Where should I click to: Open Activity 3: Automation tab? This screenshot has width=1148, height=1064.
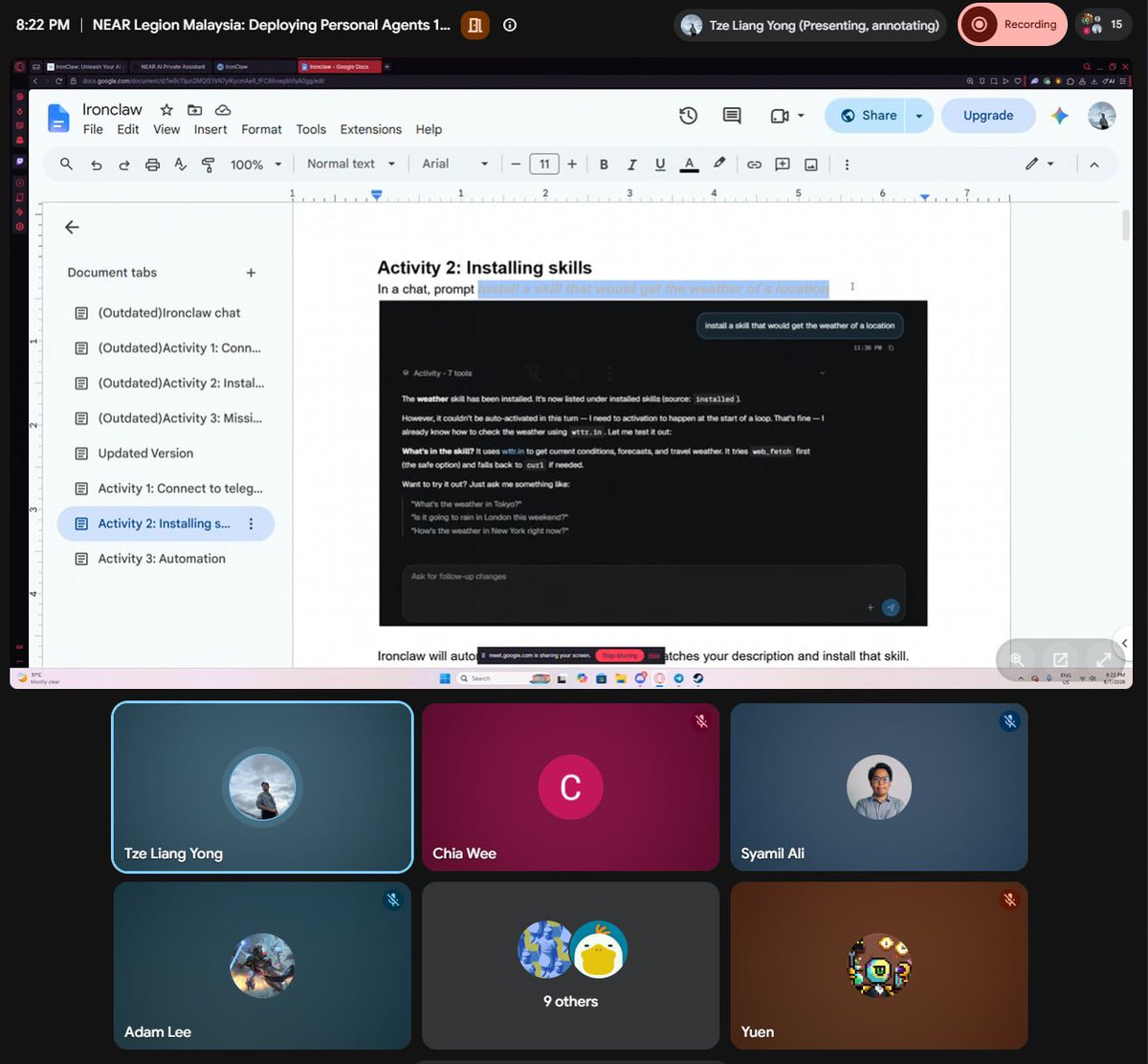pyautogui.click(x=162, y=559)
